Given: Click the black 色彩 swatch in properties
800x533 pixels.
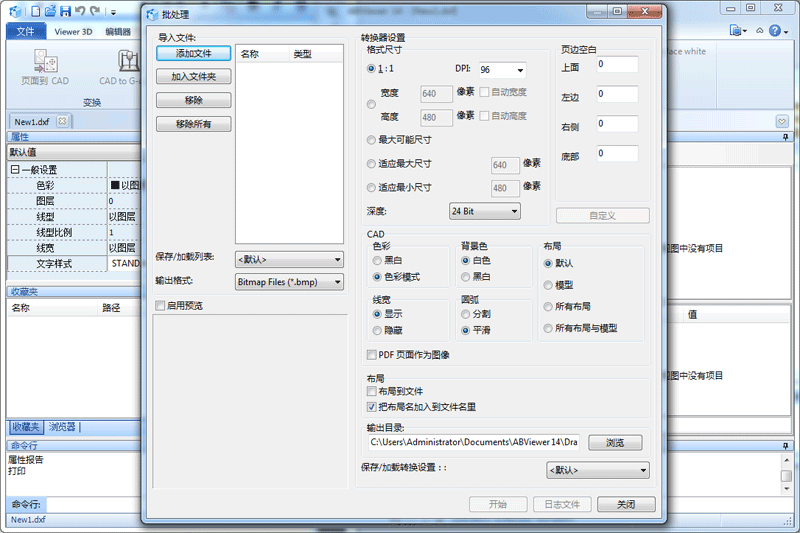Looking at the screenshot, I should tap(115, 185).
